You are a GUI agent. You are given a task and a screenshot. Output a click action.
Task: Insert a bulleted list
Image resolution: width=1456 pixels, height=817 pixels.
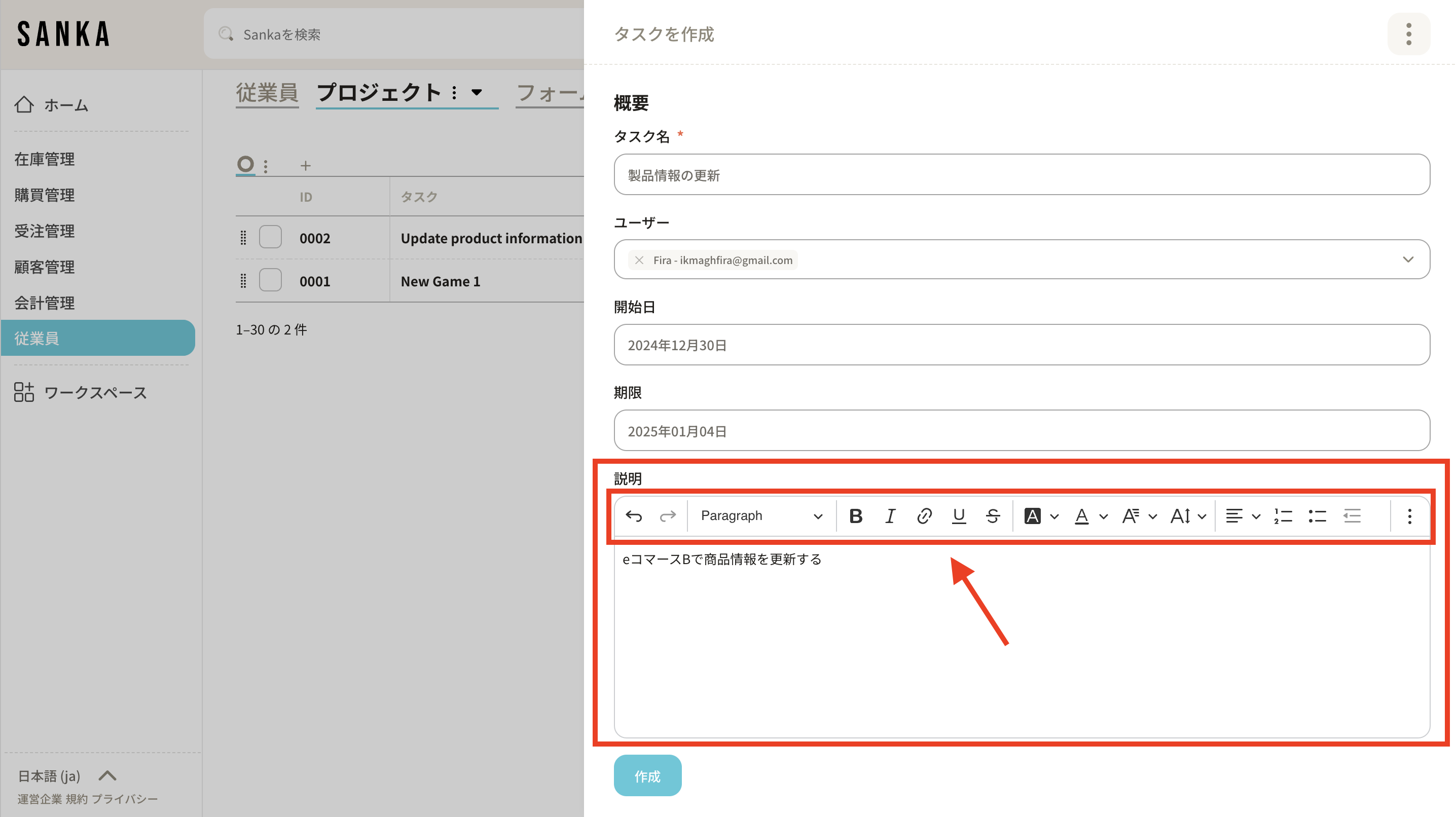coord(1317,516)
